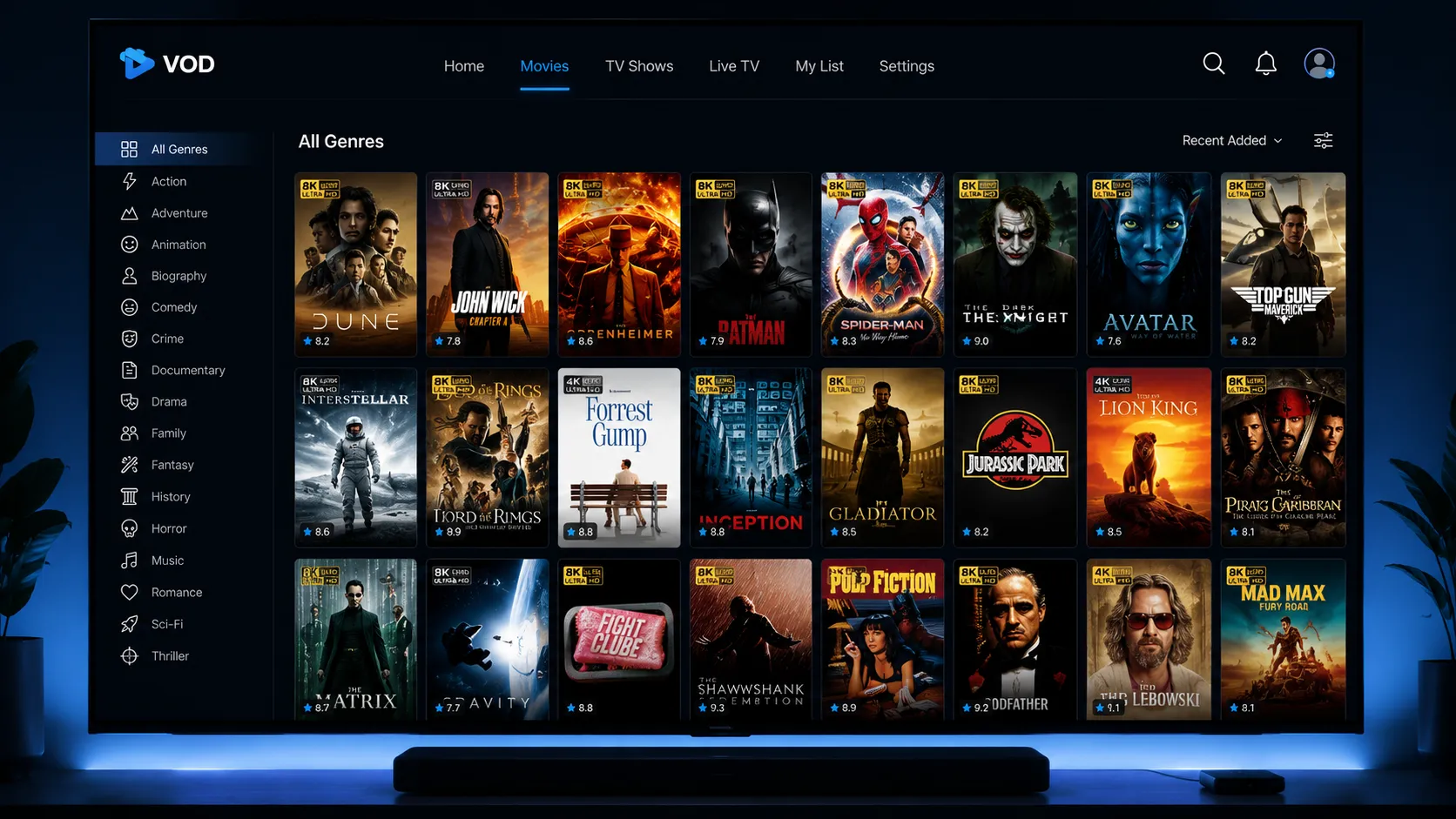Open the Inception movie poster
The height and width of the screenshot is (819, 1456).
[x=751, y=458]
